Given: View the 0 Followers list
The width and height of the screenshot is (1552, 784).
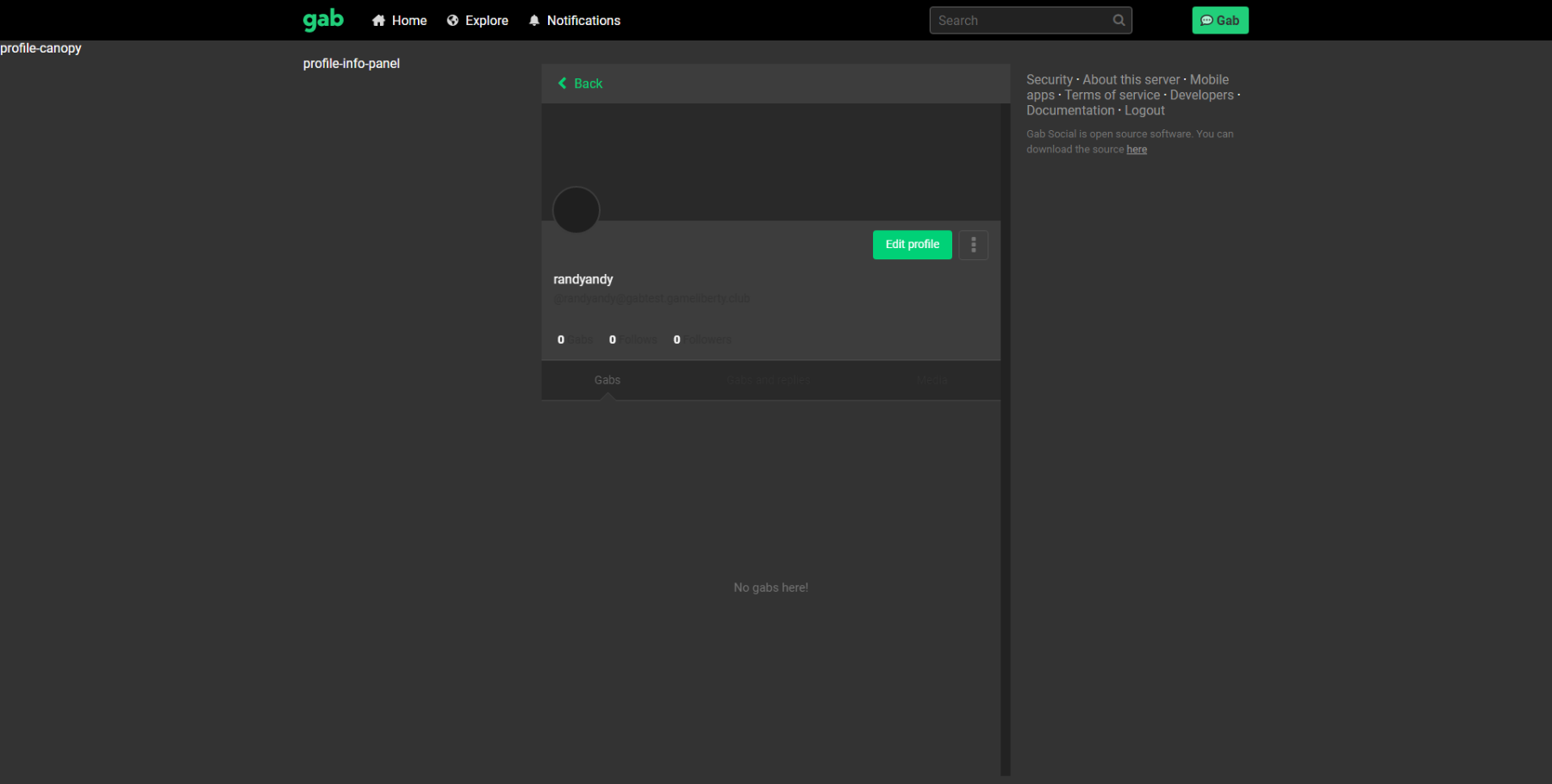Looking at the screenshot, I should (x=702, y=339).
